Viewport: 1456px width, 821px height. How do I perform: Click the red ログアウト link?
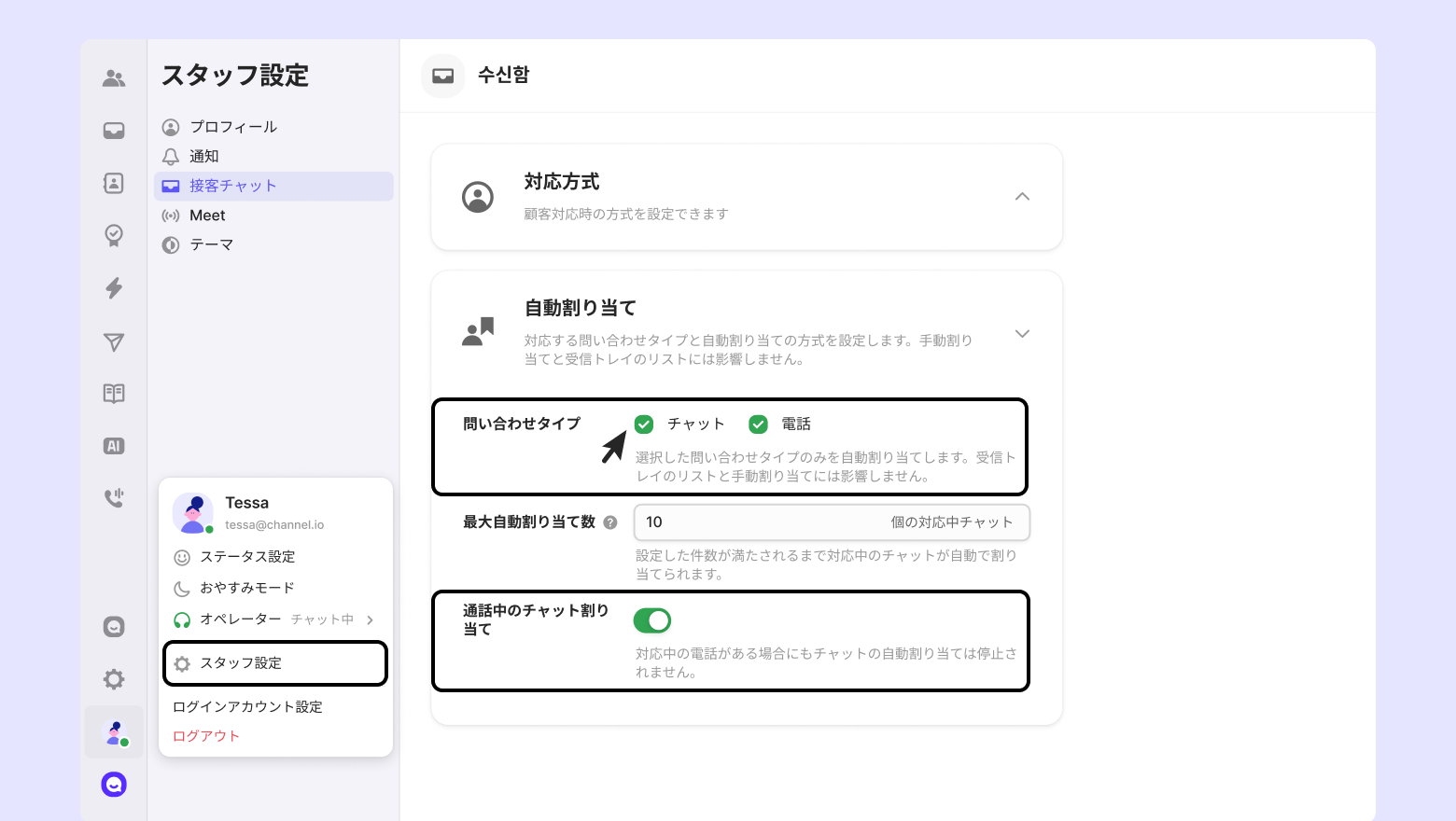(x=206, y=736)
